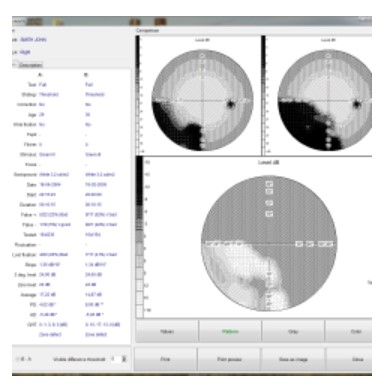Click the visible difference threshold value field
The image size is (384, 386).
click(115, 359)
